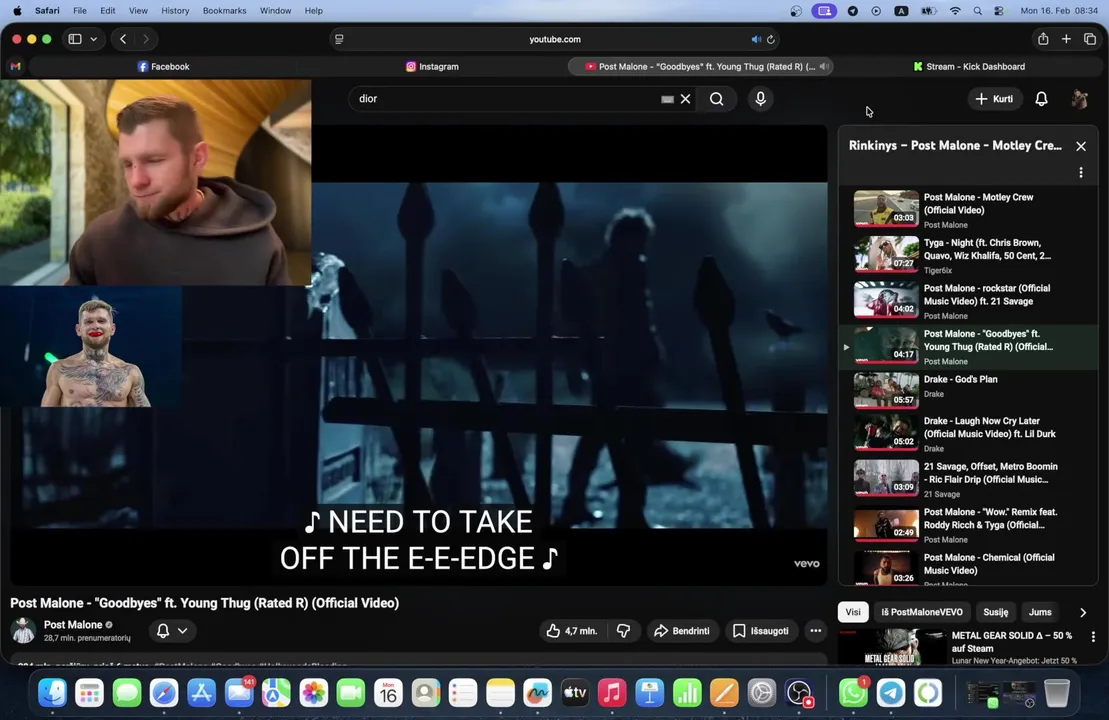Go back in Safari
This screenshot has width=1109, height=720.
(x=123, y=40)
